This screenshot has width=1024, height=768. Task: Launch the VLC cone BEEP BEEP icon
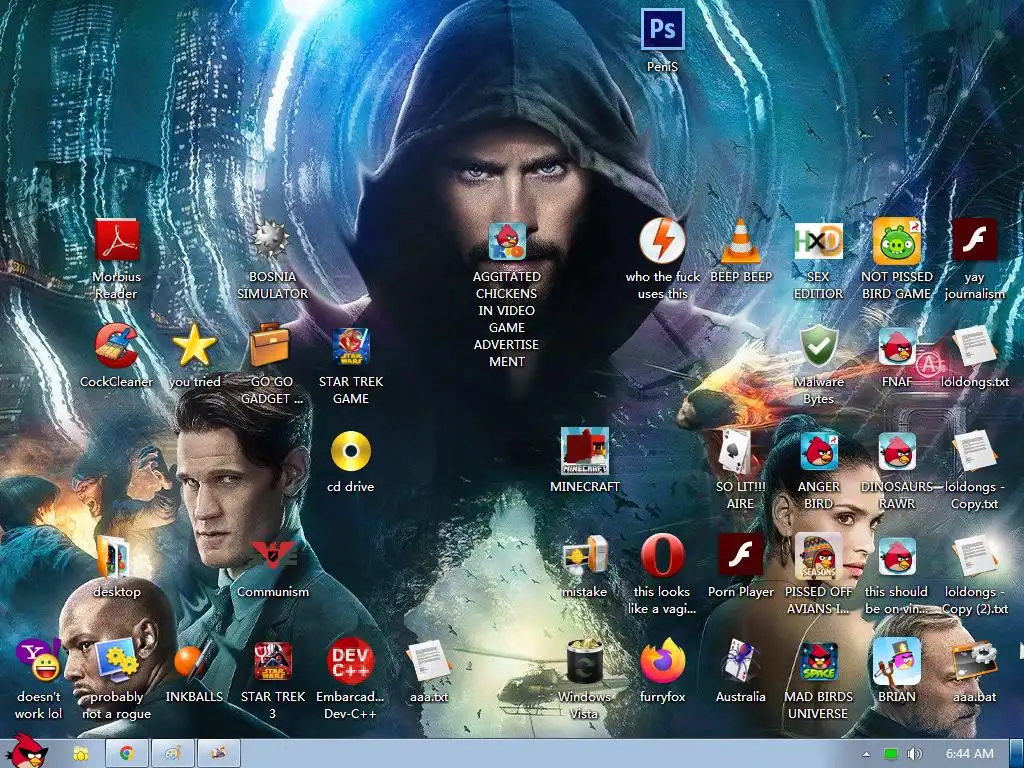741,241
